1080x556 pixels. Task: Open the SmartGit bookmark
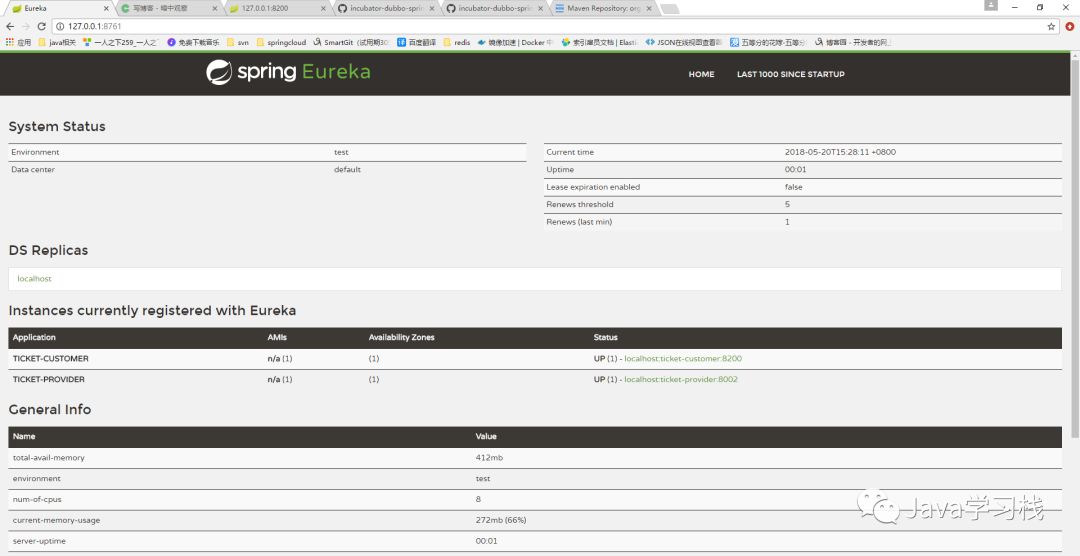tap(351, 42)
